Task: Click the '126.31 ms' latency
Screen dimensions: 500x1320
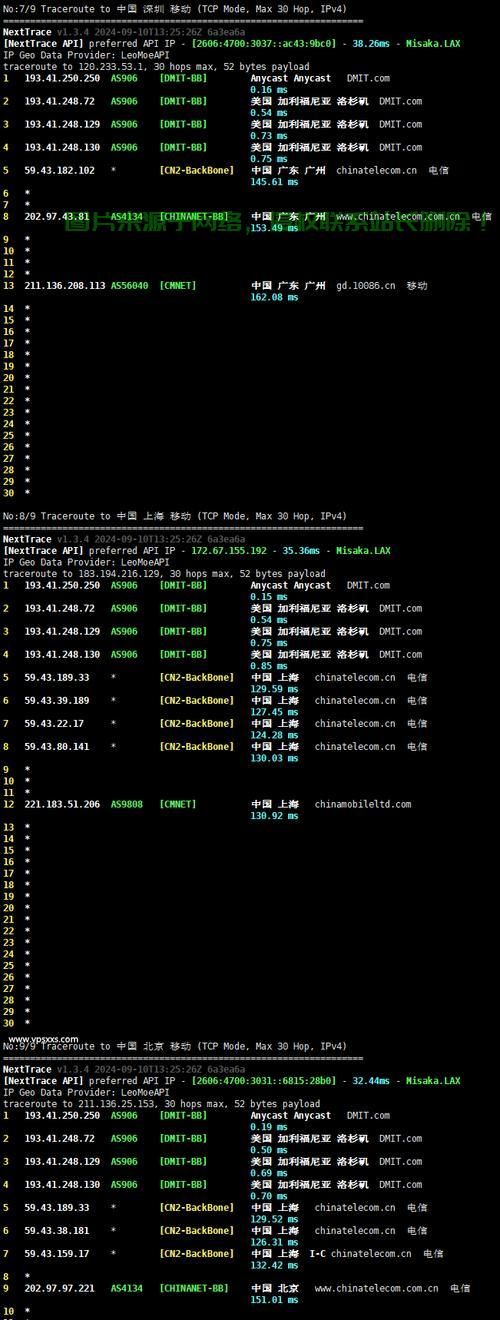Action: click(x=273, y=1242)
